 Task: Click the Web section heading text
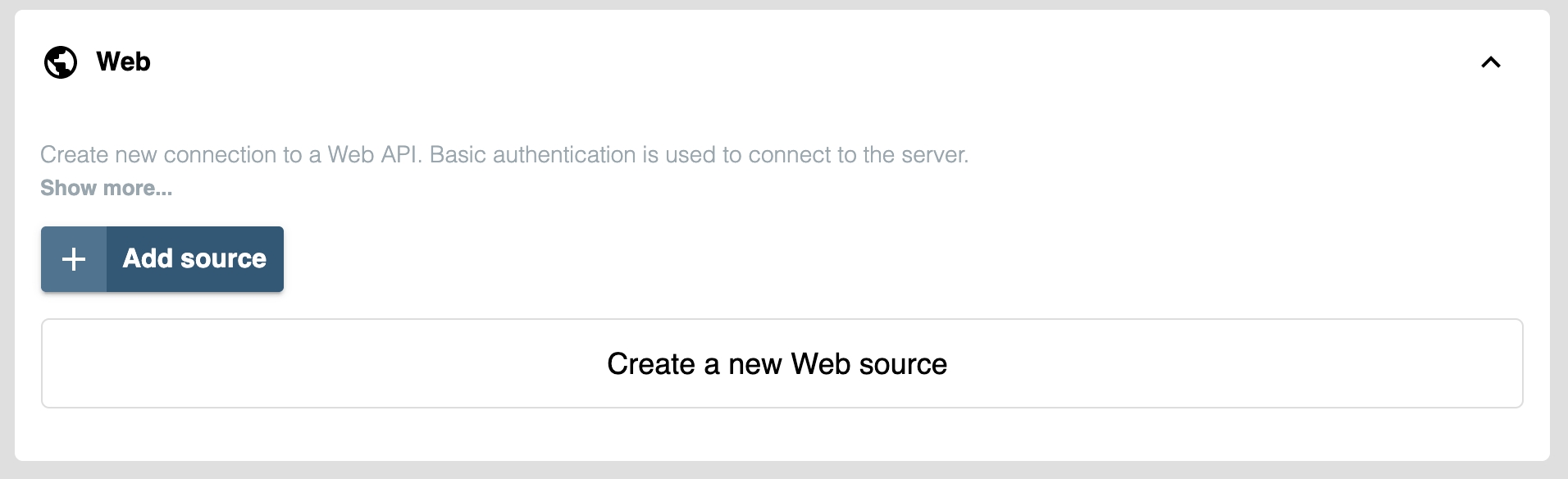point(123,62)
